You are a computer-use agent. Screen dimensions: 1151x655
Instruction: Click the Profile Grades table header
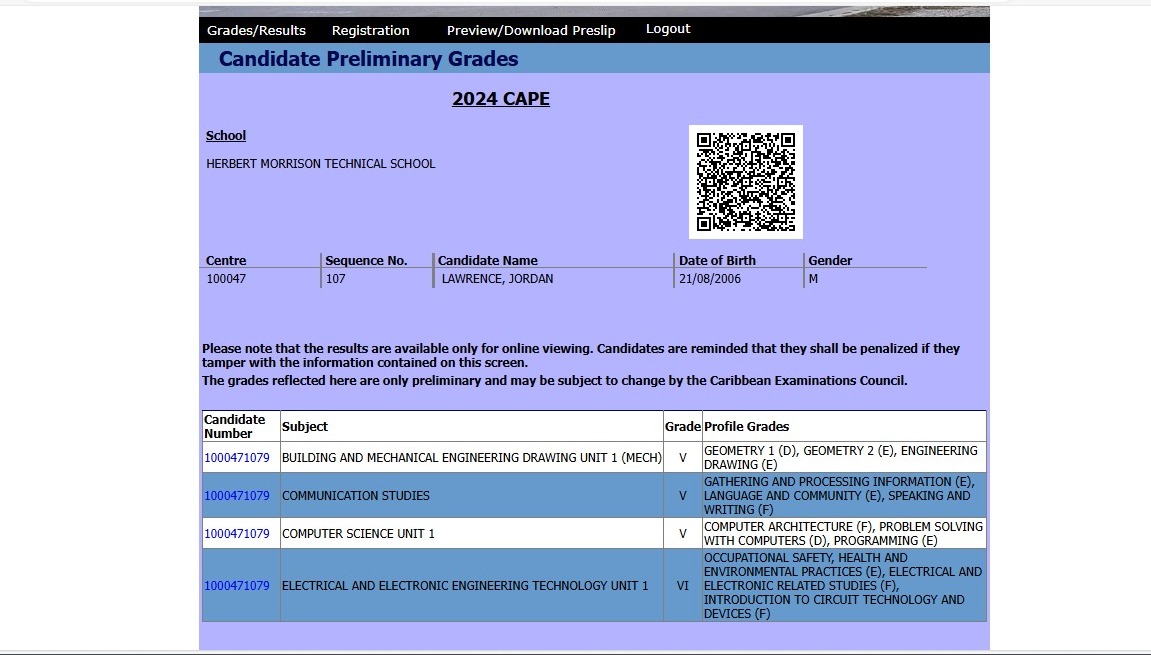(x=747, y=427)
